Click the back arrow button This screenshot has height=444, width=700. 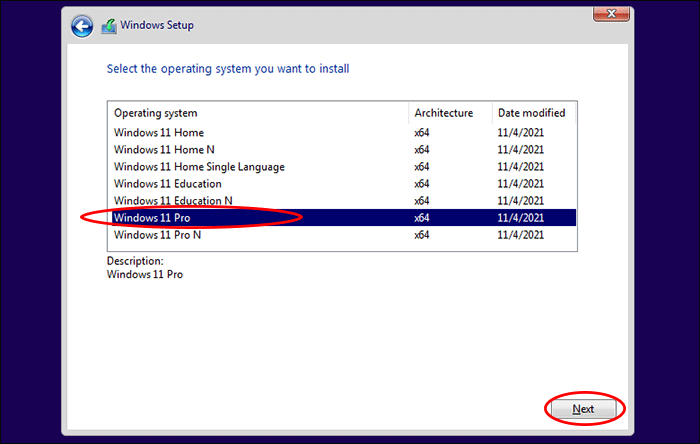click(x=82, y=27)
